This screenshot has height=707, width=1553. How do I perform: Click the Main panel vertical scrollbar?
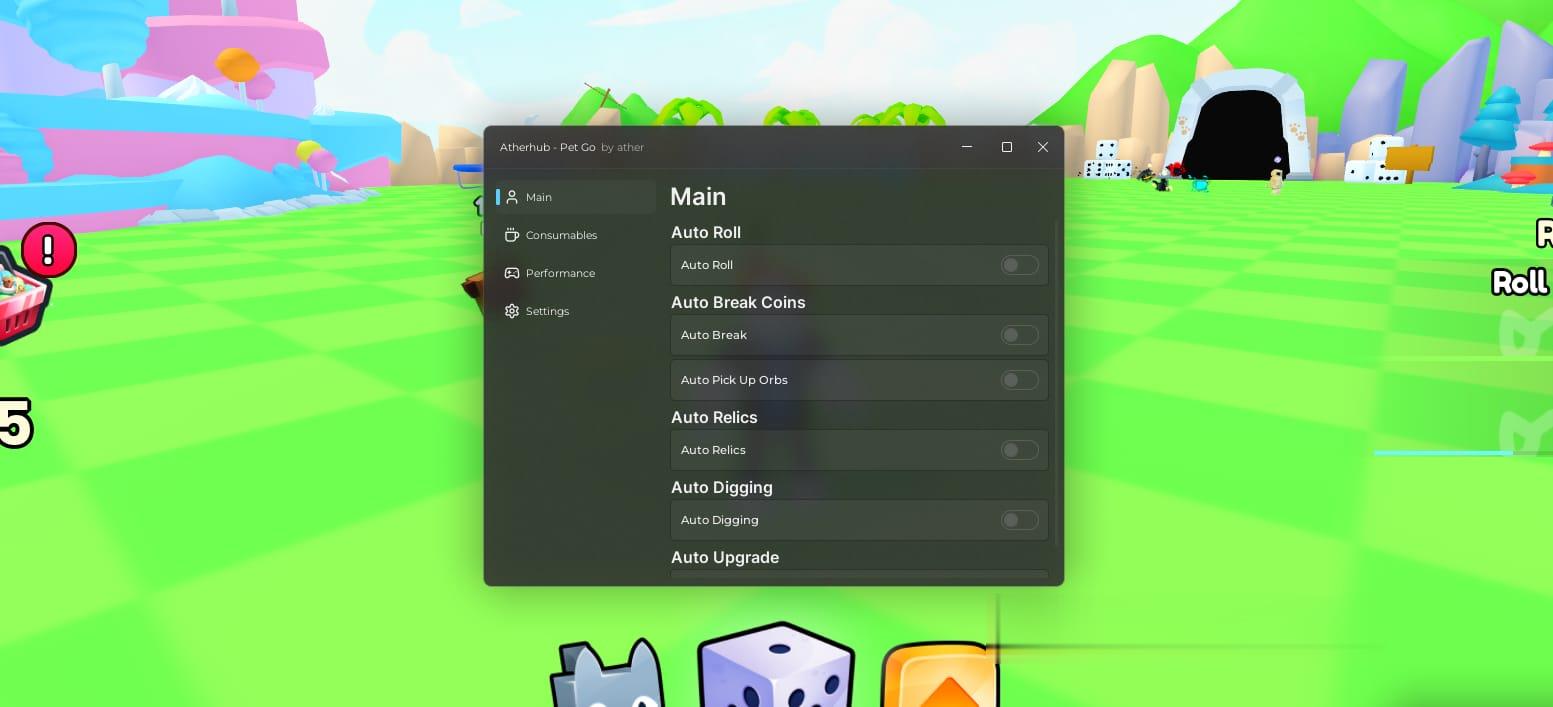click(x=1056, y=380)
